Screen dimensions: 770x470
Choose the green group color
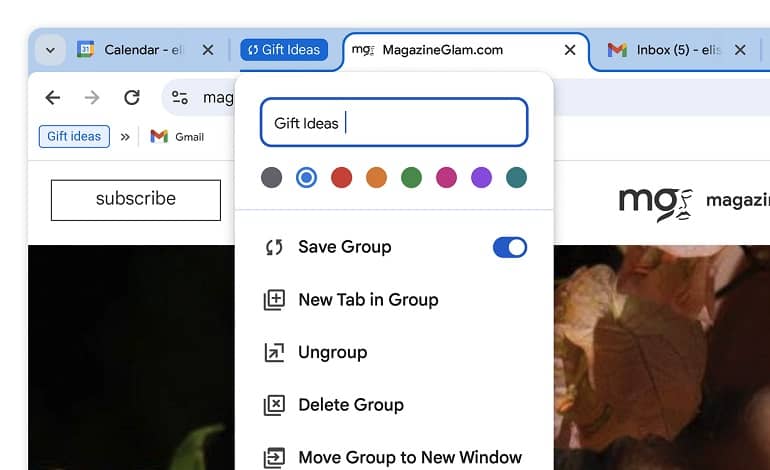[412, 178]
